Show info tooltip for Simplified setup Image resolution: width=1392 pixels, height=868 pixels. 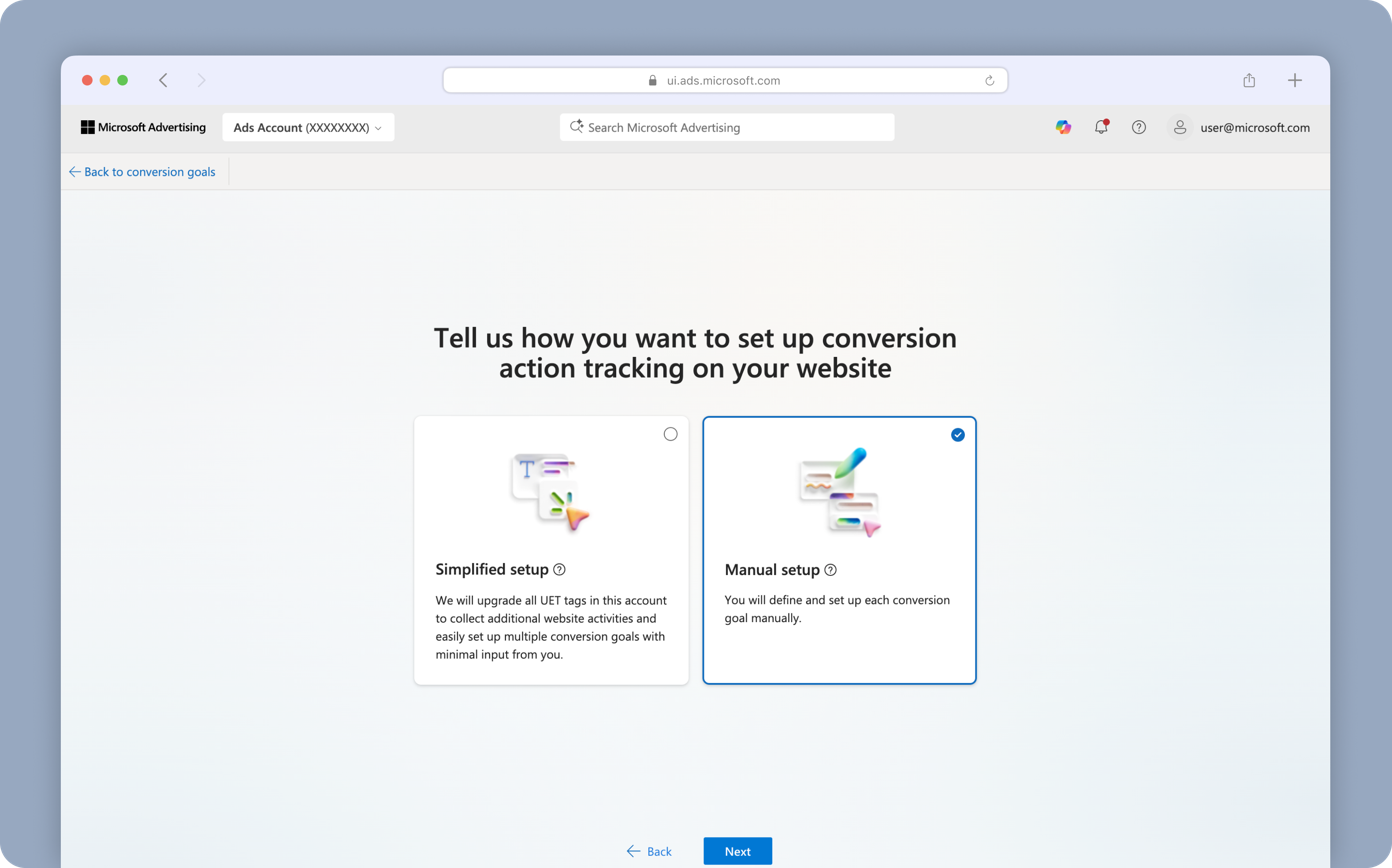tap(559, 570)
